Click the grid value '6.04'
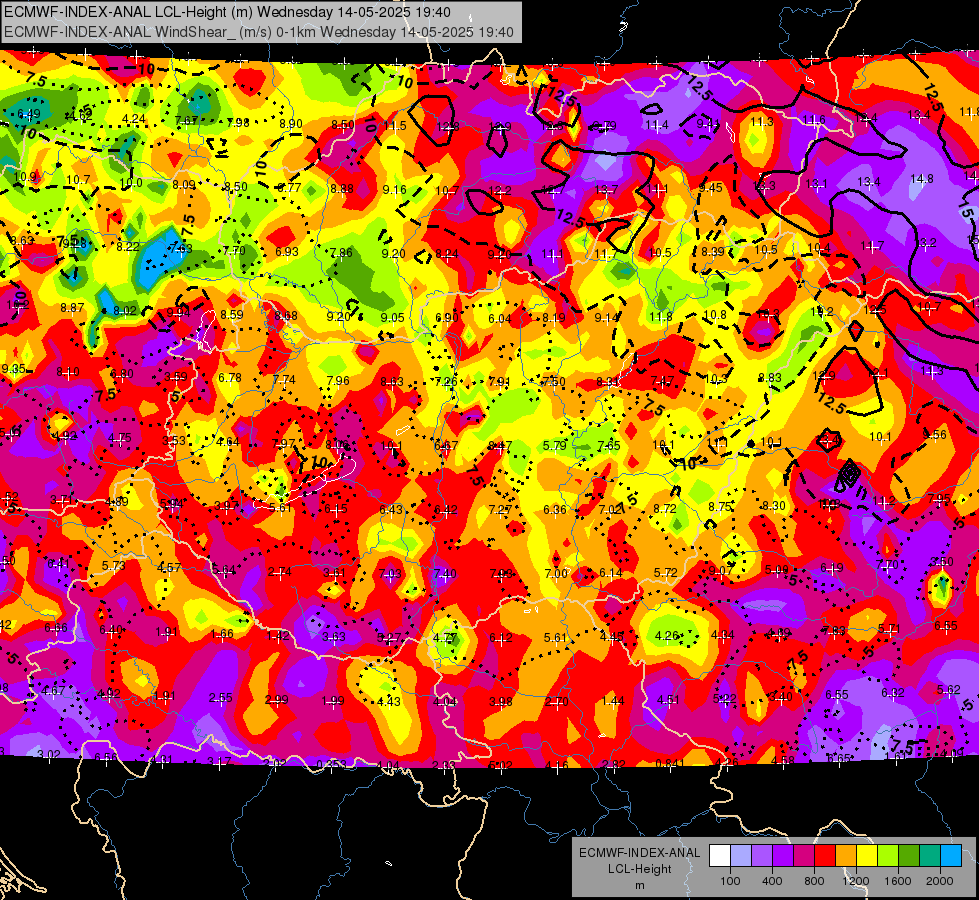Screen dimensions: 979x900 (499, 319)
